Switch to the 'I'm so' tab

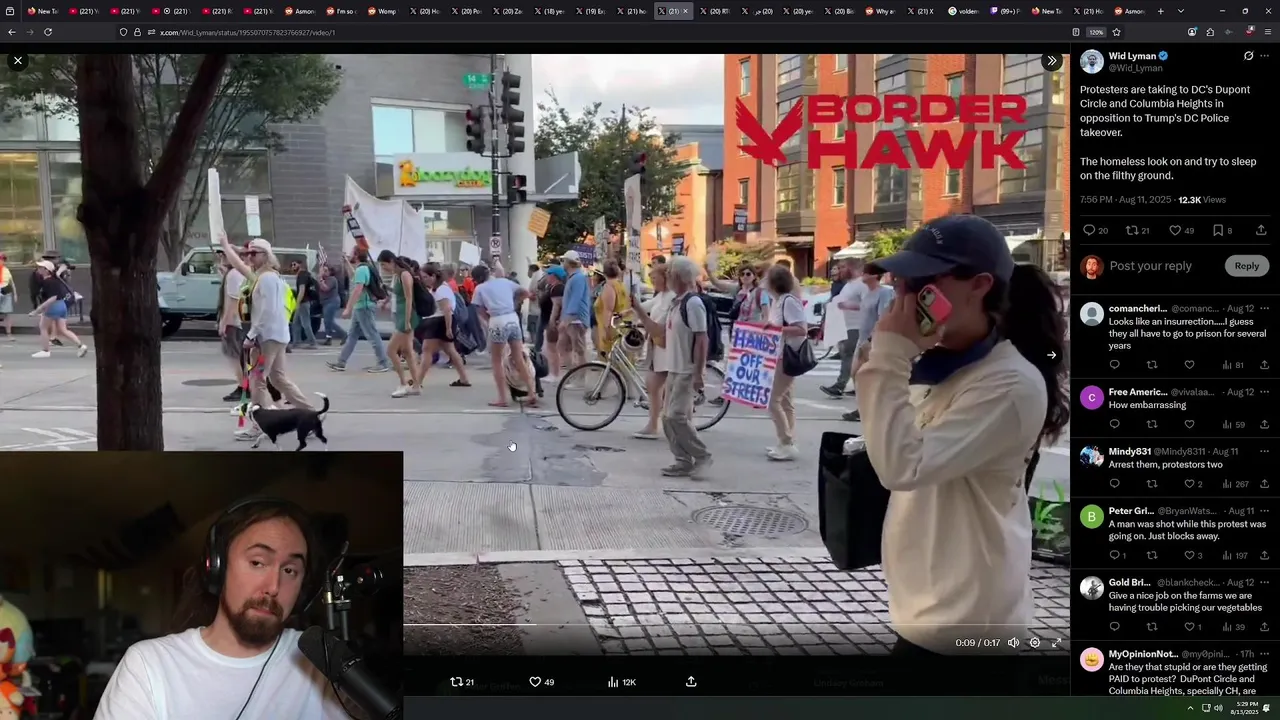point(340,11)
